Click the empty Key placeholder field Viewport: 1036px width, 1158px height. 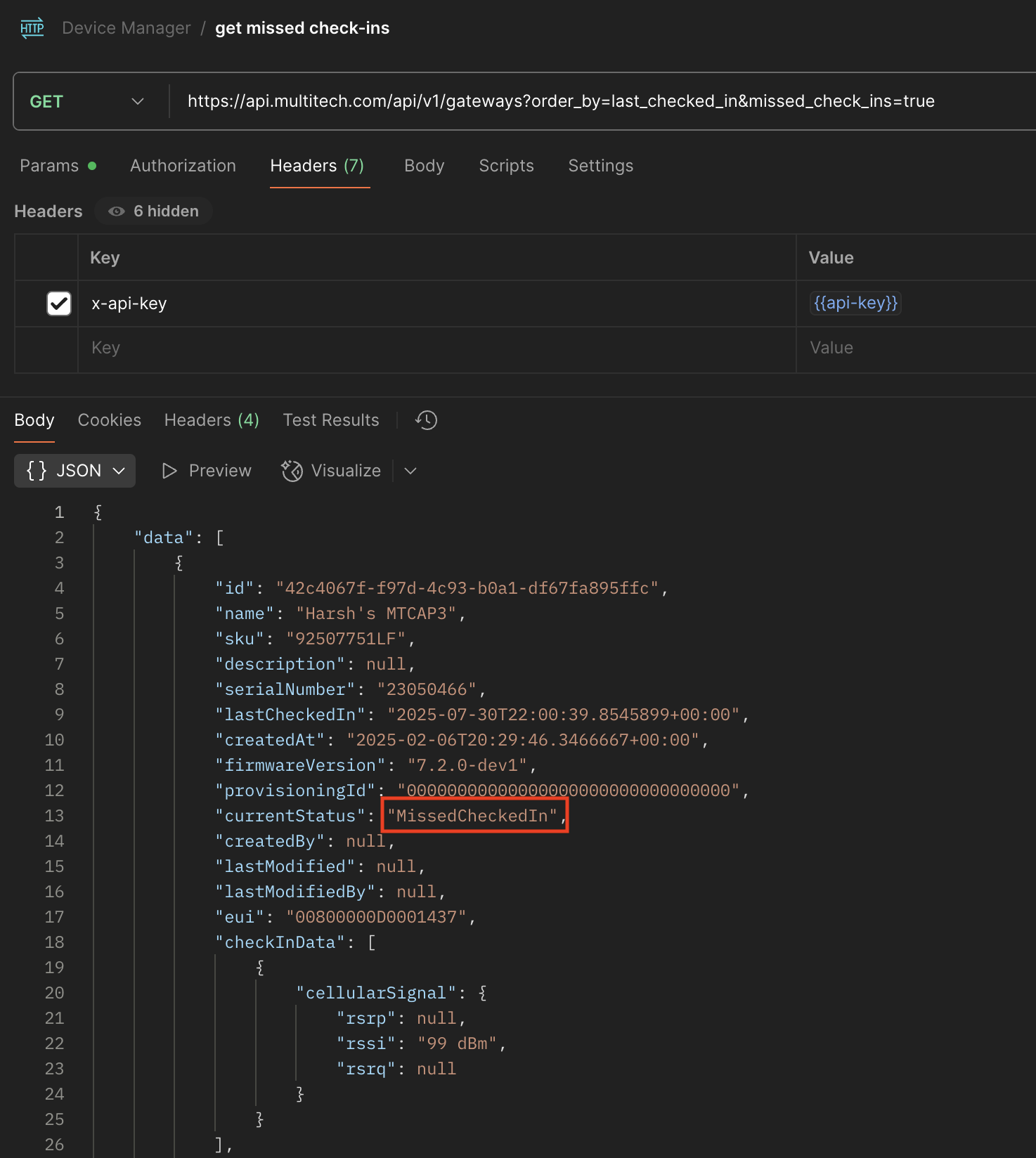[436, 348]
